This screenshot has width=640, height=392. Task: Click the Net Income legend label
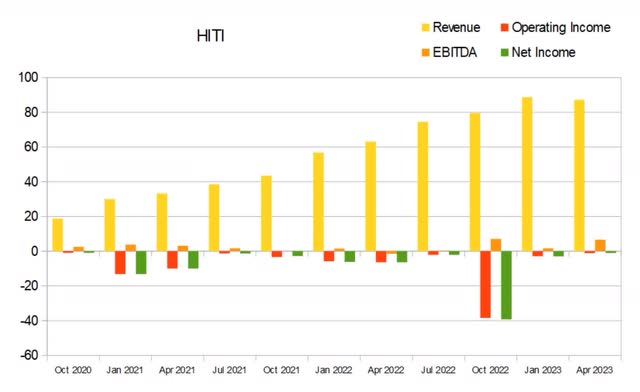[543, 52]
